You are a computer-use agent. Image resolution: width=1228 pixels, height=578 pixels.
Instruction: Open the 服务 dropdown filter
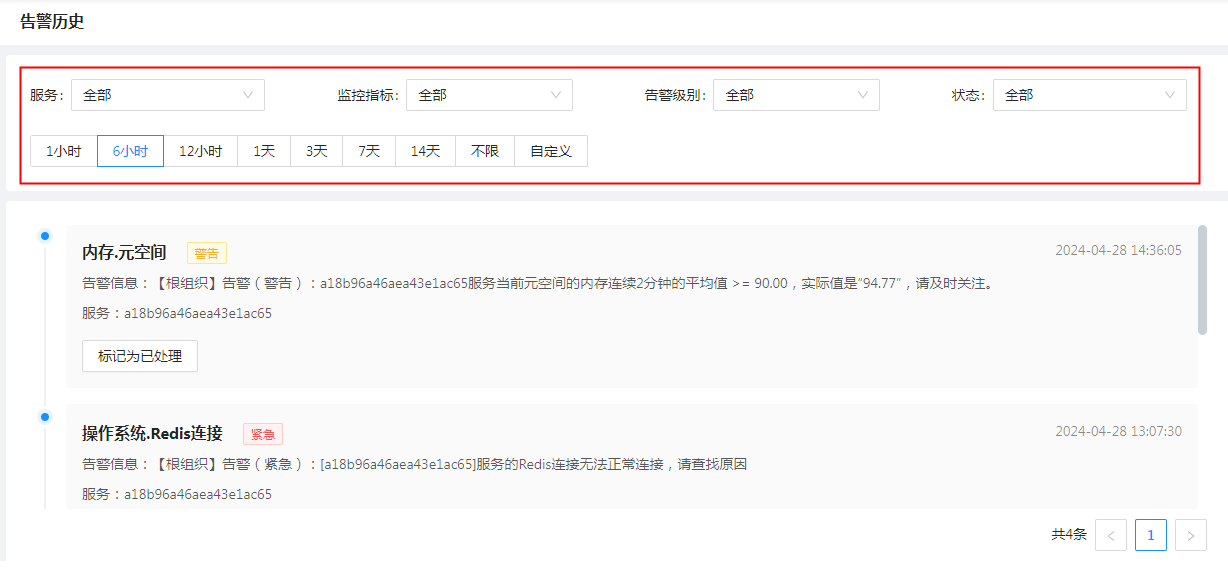tap(167, 95)
